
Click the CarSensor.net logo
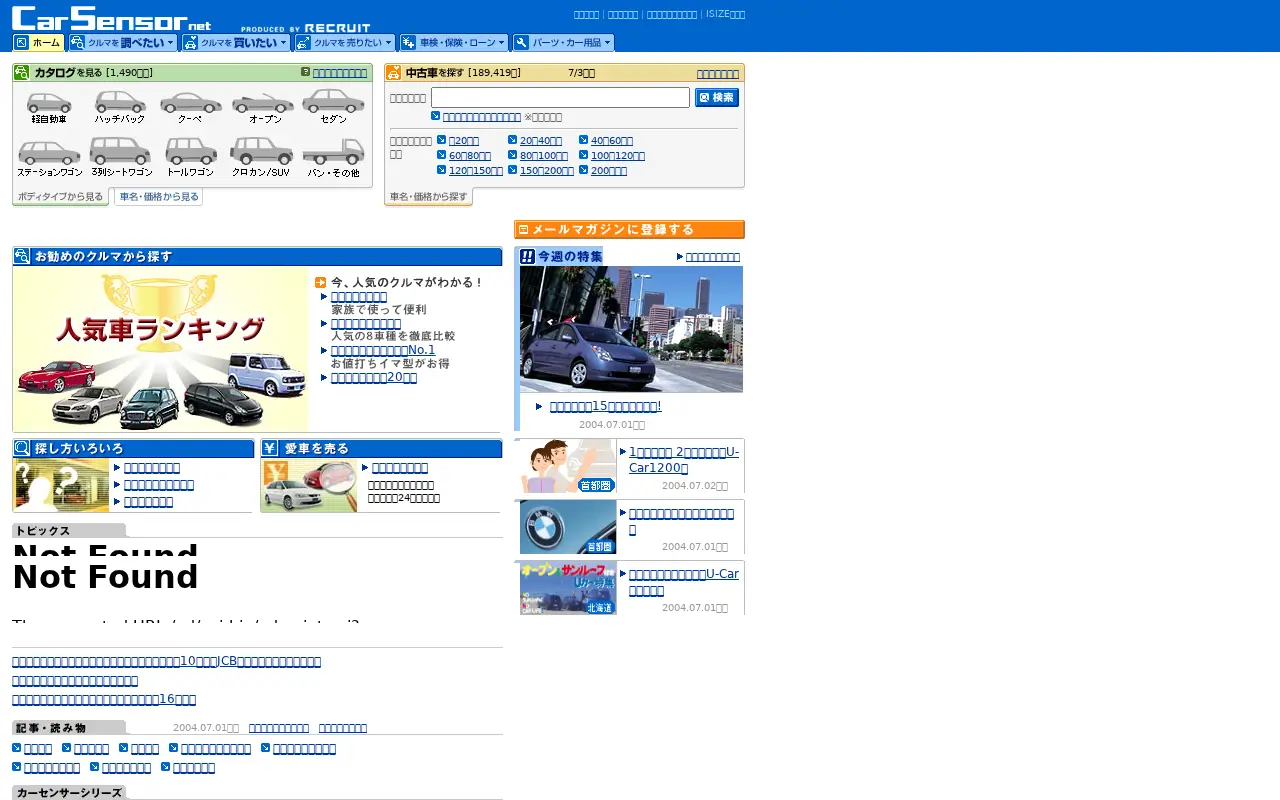[x=112, y=18]
